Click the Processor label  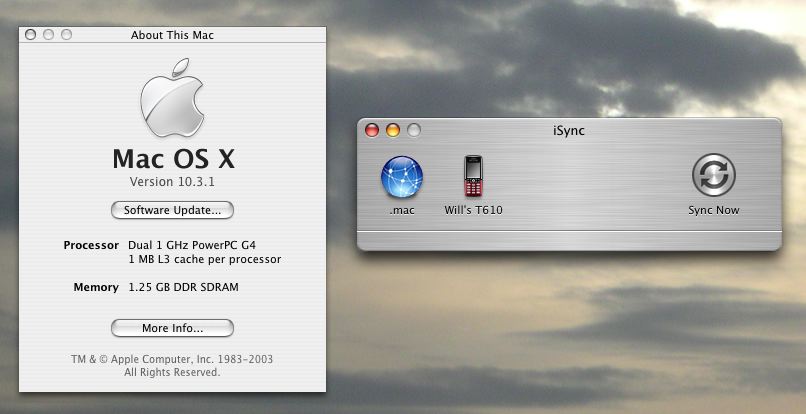[x=91, y=245]
